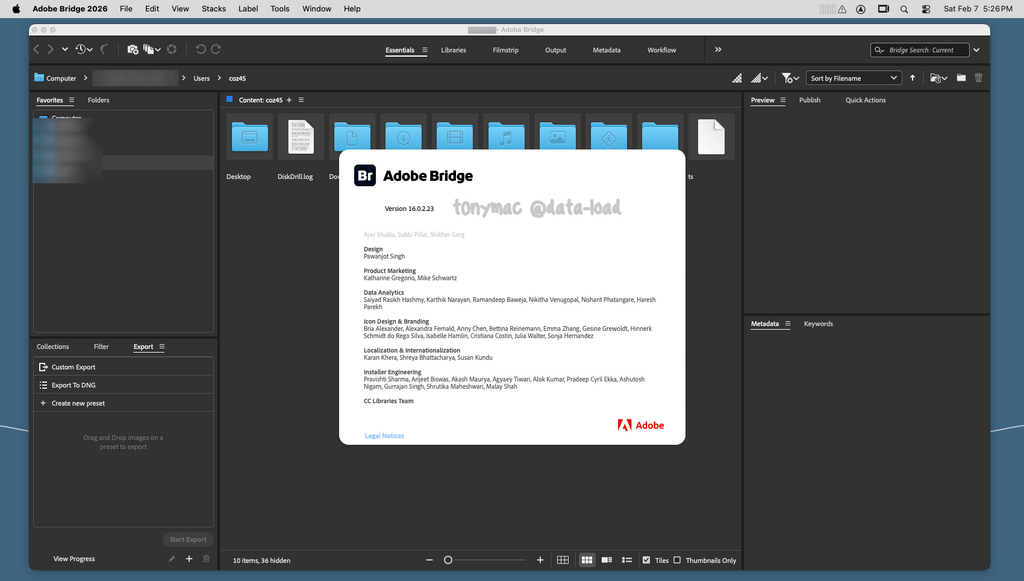
Task: Expand the chevron after Users in path
Action: 219,78
